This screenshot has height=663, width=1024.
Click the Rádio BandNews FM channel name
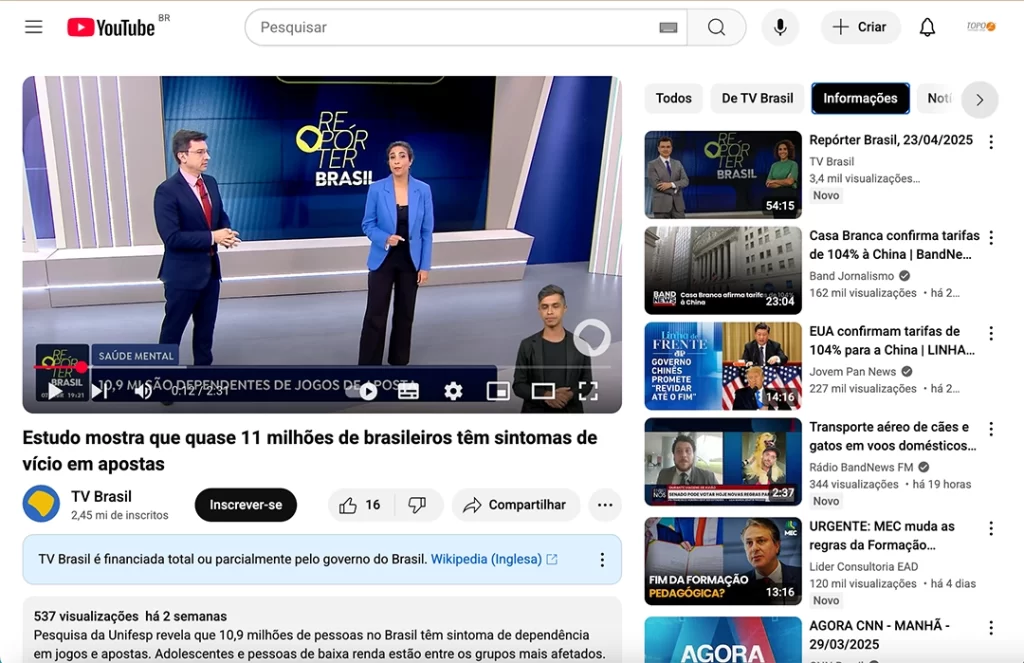(x=861, y=467)
